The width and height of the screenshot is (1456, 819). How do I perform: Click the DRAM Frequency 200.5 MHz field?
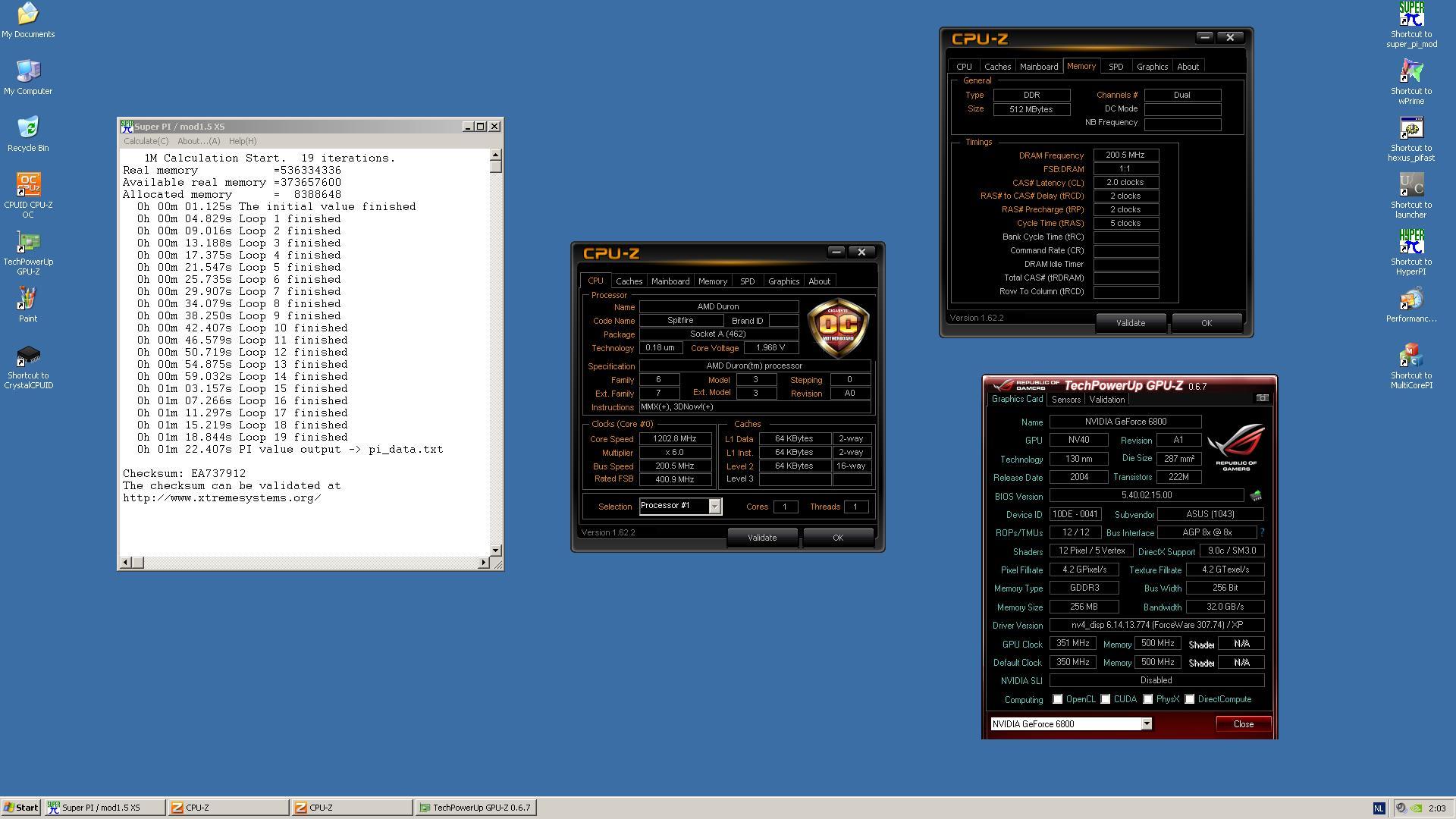[1125, 155]
